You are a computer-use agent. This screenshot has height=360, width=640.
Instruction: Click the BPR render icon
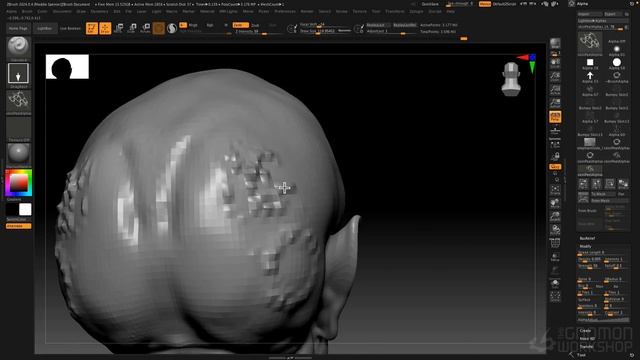(555, 43)
